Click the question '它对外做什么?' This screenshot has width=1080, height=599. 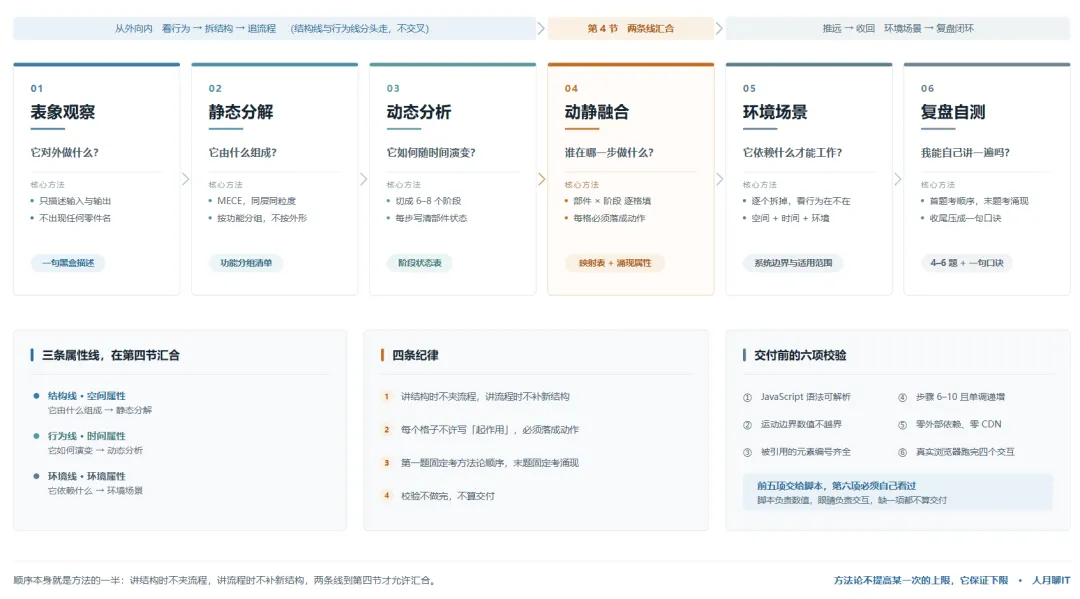tap(65, 153)
